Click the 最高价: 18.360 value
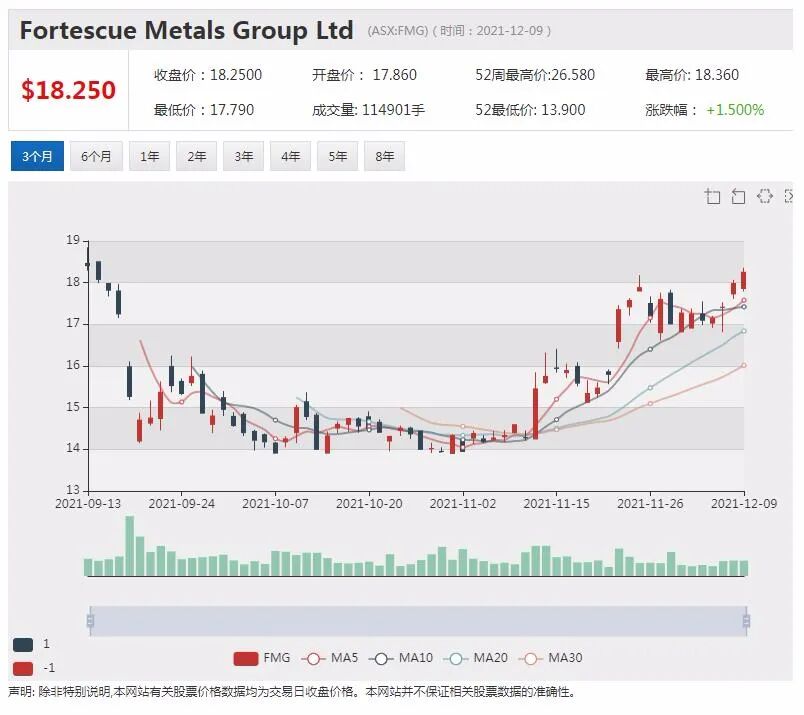This screenshot has height=715, width=804. coord(692,75)
